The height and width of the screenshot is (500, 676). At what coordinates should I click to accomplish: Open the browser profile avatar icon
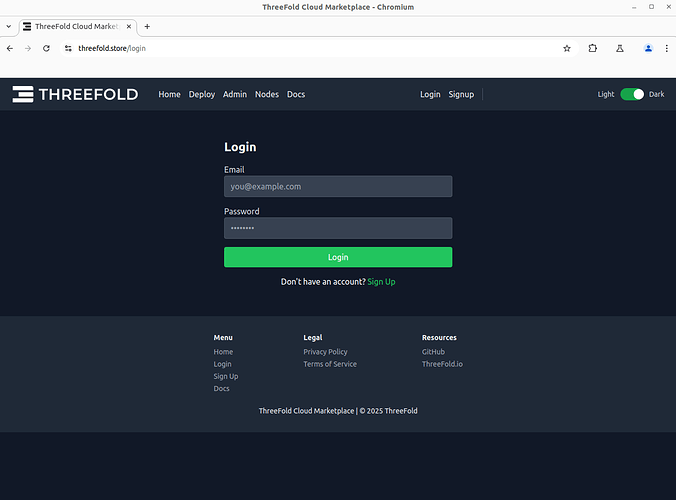[x=648, y=48]
